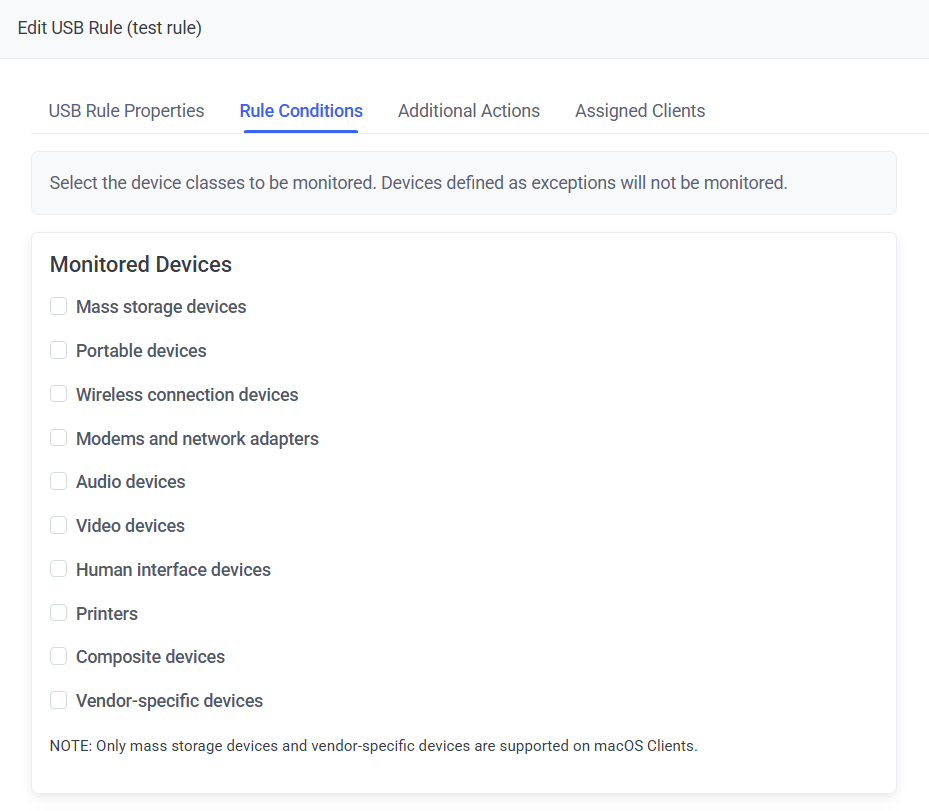This screenshot has width=929, height=811.
Task: Tick the Portable devices checkbox
Action: point(59,351)
